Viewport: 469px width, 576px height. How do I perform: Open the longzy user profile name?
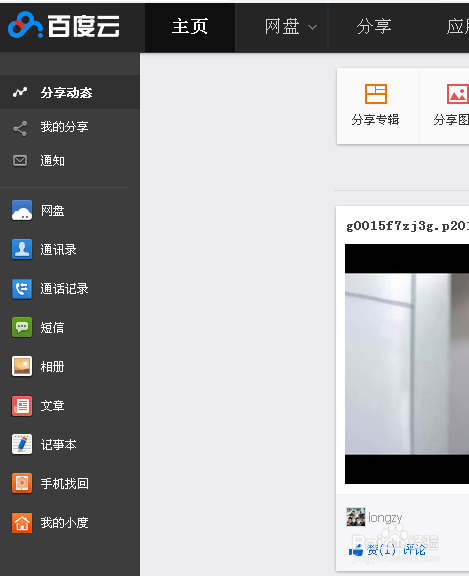point(385,518)
